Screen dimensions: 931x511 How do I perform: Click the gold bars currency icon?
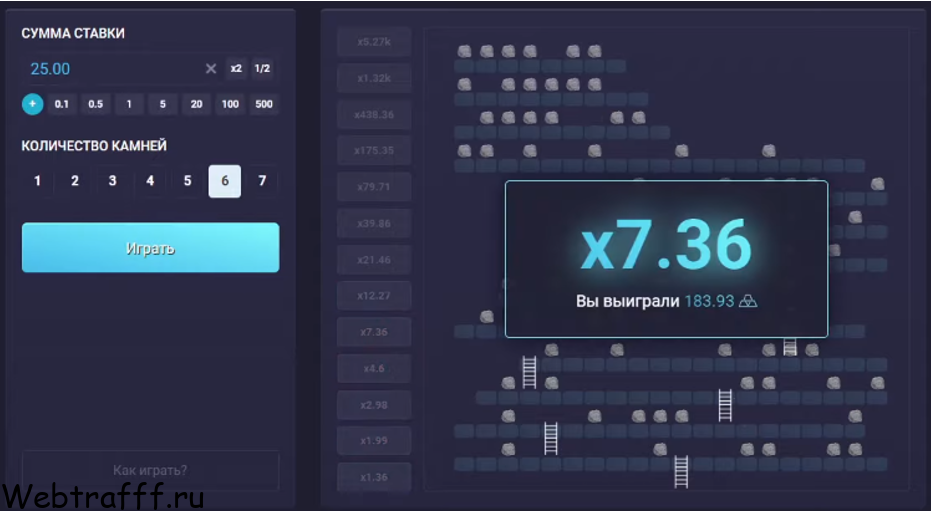(748, 301)
